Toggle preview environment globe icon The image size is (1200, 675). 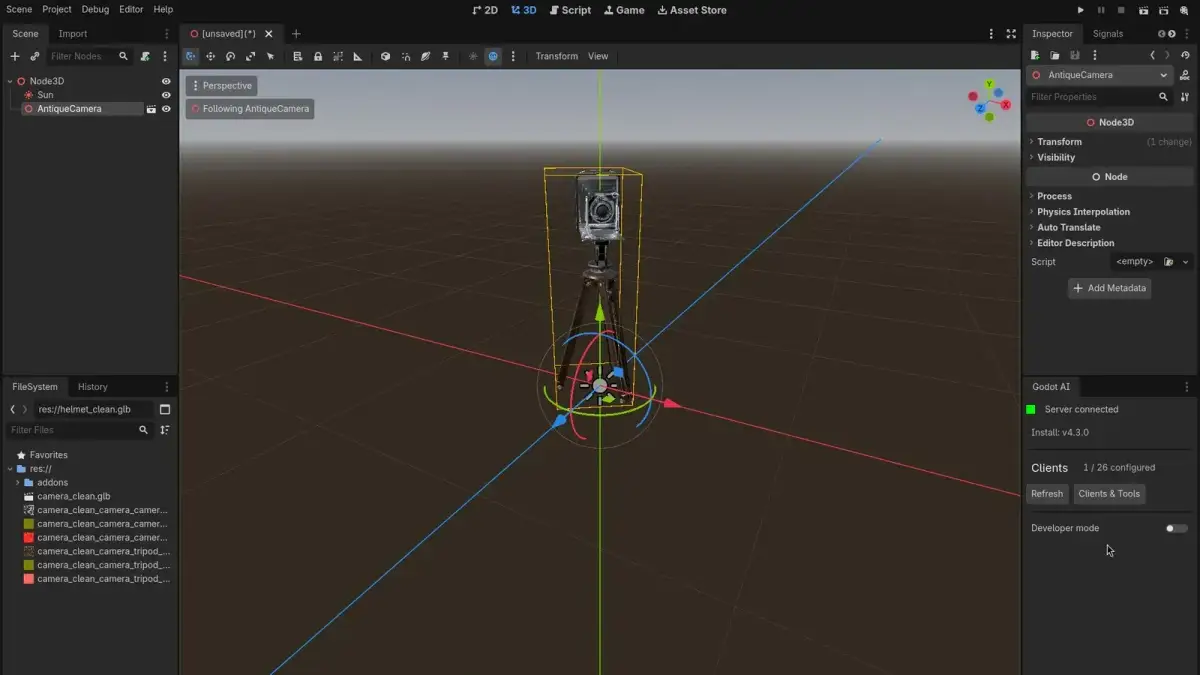[493, 56]
